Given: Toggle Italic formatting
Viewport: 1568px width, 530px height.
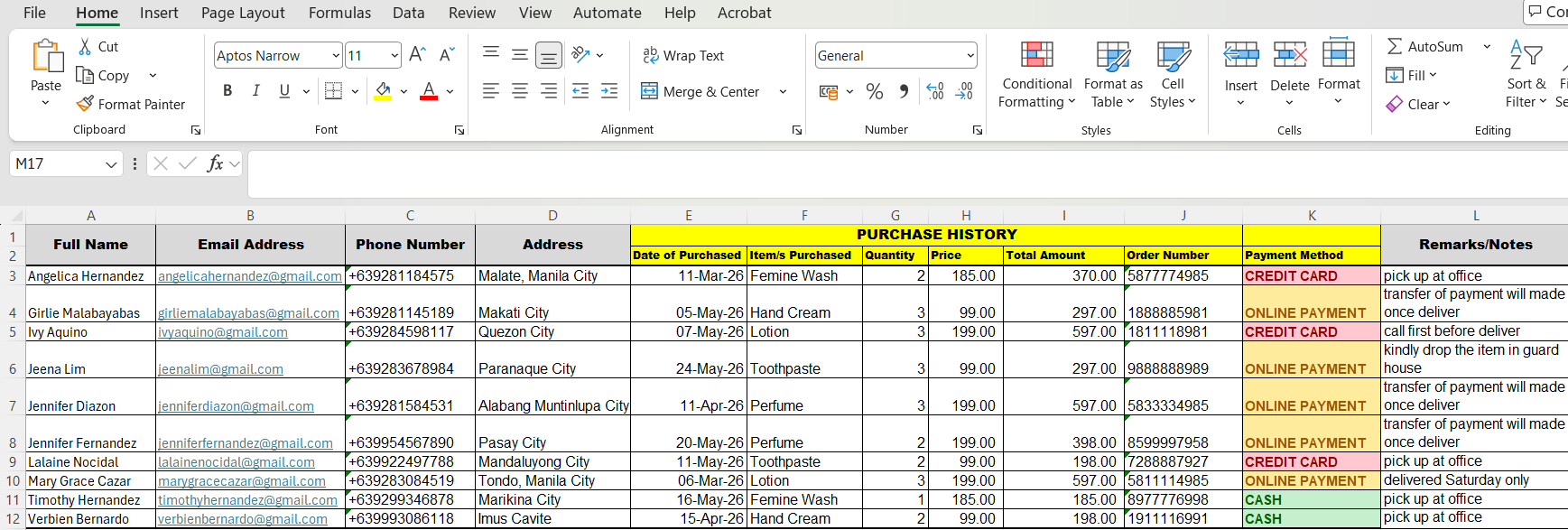Looking at the screenshot, I should pos(256,91).
